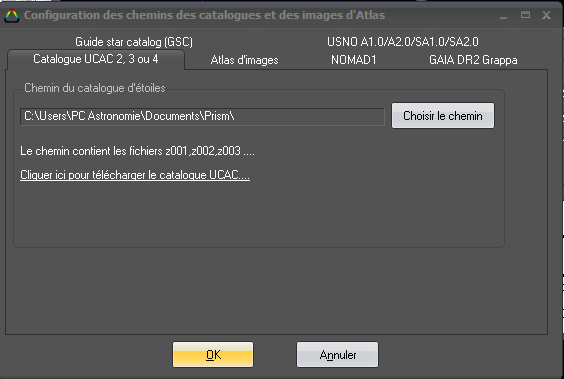This screenshot has width=564, height=379.
Task: Minimize the Atlas configuration window
Action: [503, 17]
